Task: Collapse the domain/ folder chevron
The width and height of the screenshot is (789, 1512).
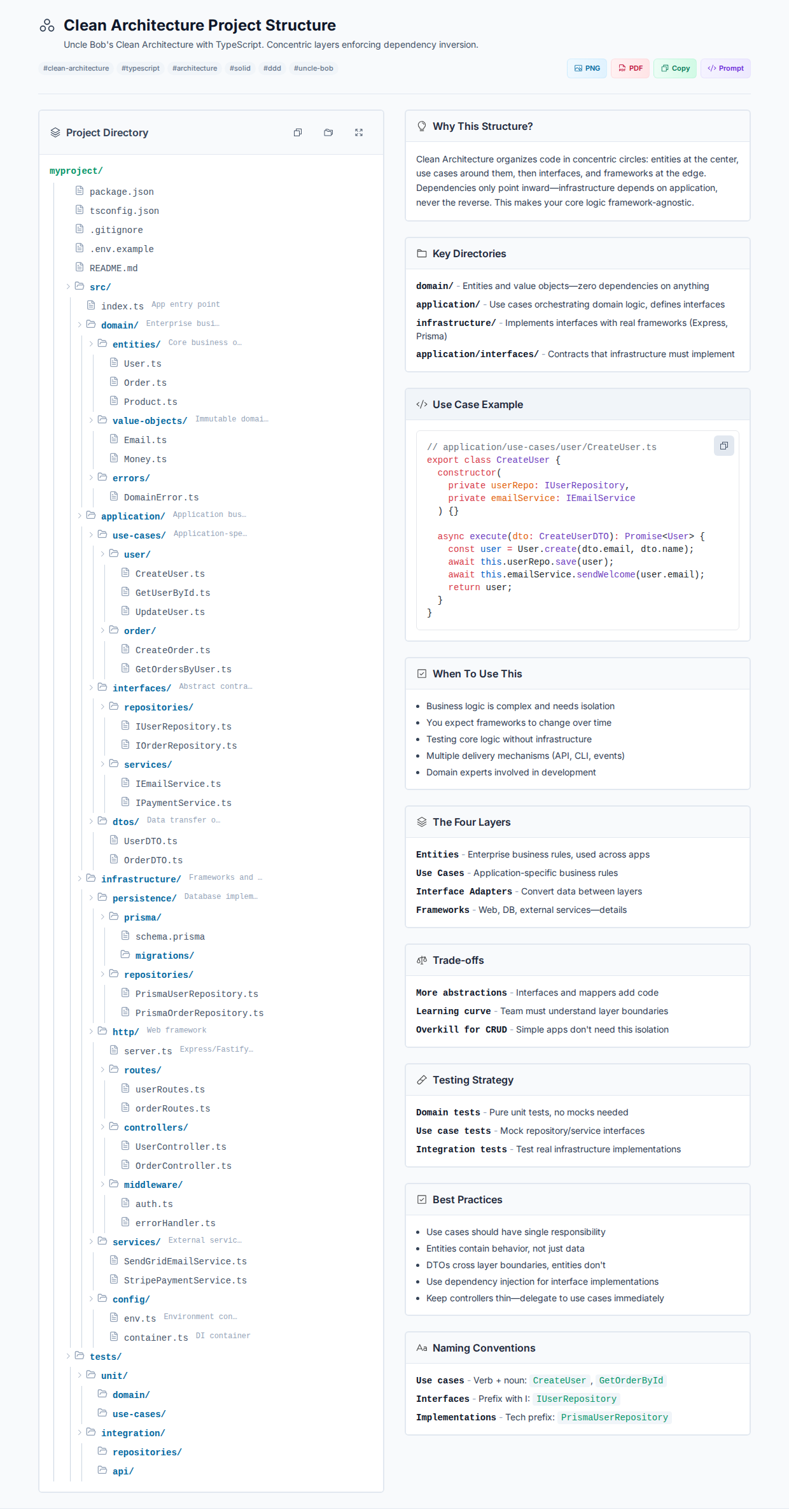Action: tap(80, 325)
